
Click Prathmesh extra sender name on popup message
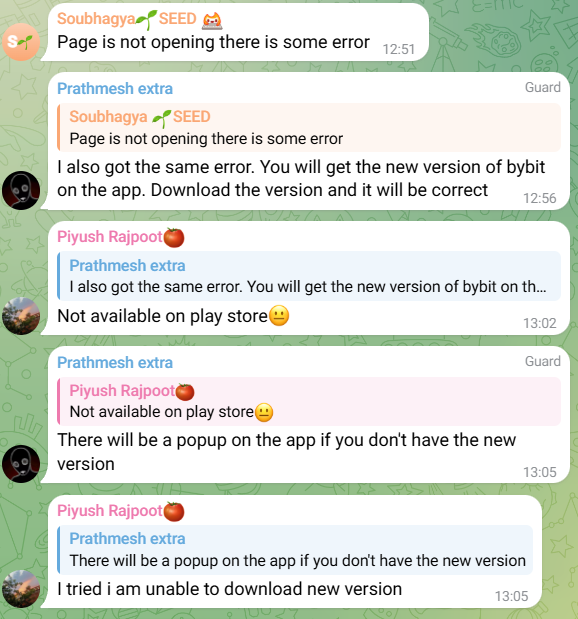coord(115,363)
